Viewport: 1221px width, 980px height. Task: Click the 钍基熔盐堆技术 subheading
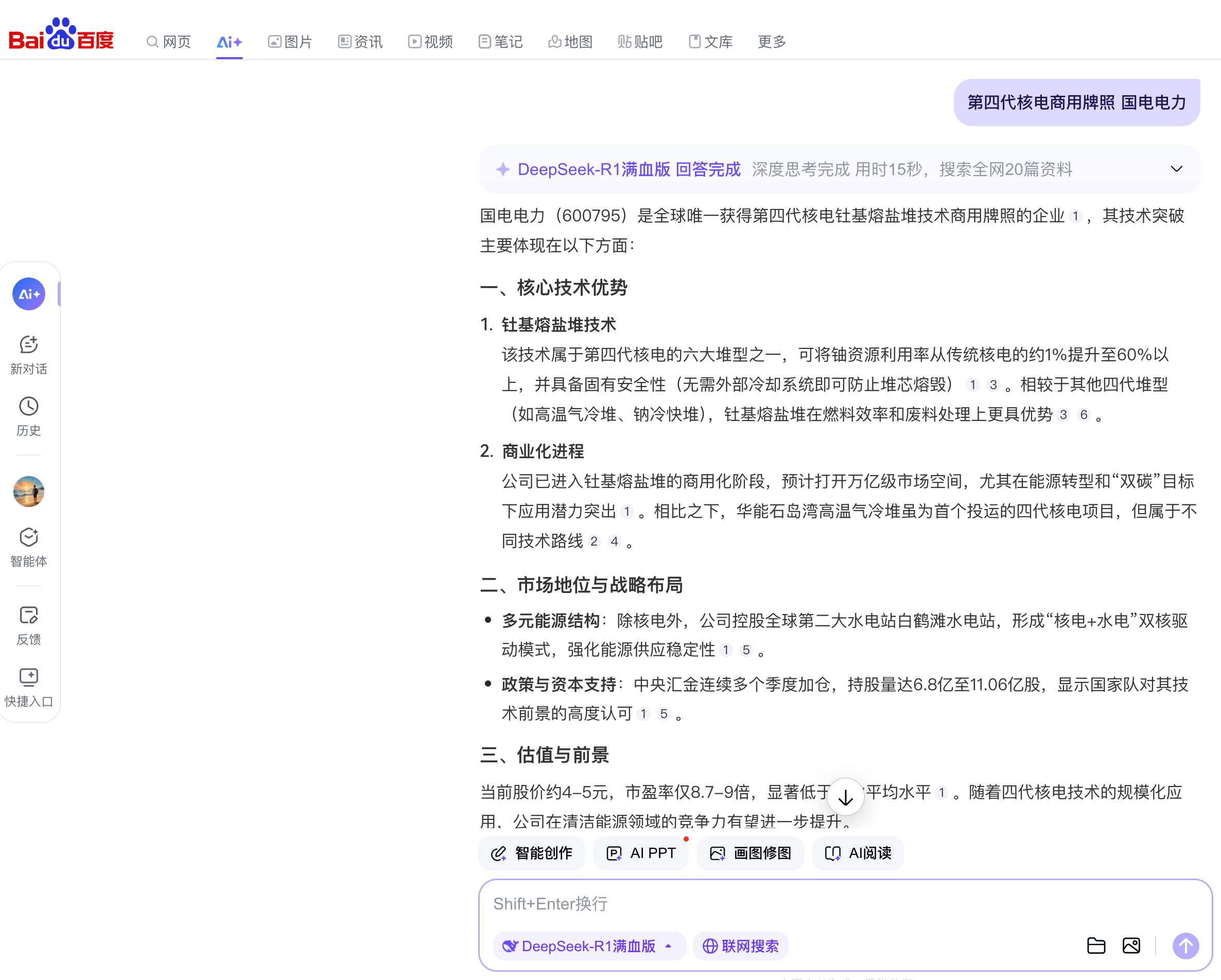pyautogui.click(x=559, y=325)
